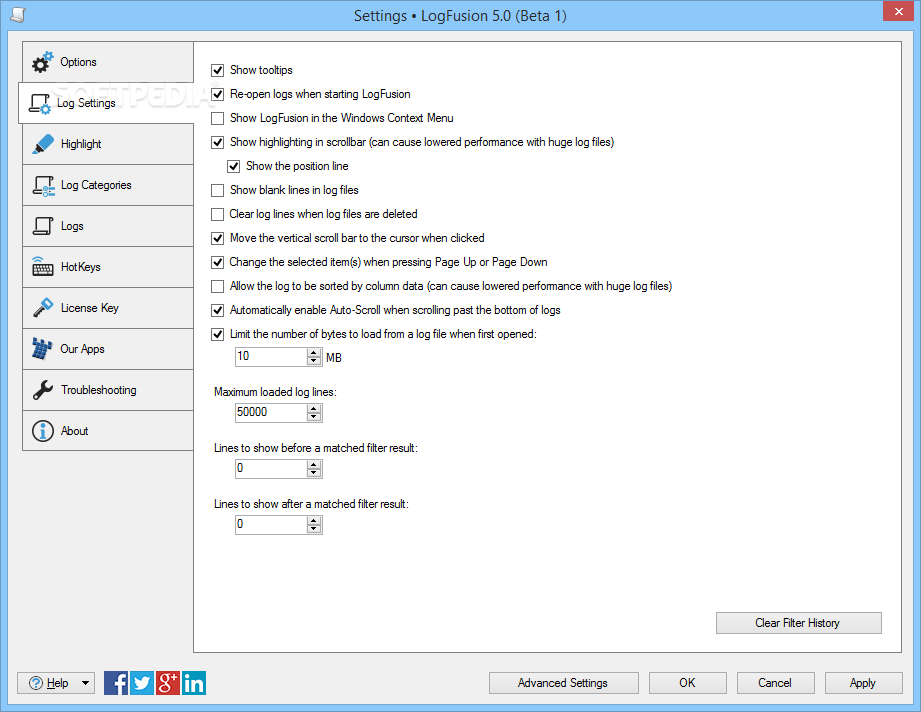Open the LinkedIn social link icon
Image resolution: width=921 pixels, height=712 pixels.
(x=194, y=683)
